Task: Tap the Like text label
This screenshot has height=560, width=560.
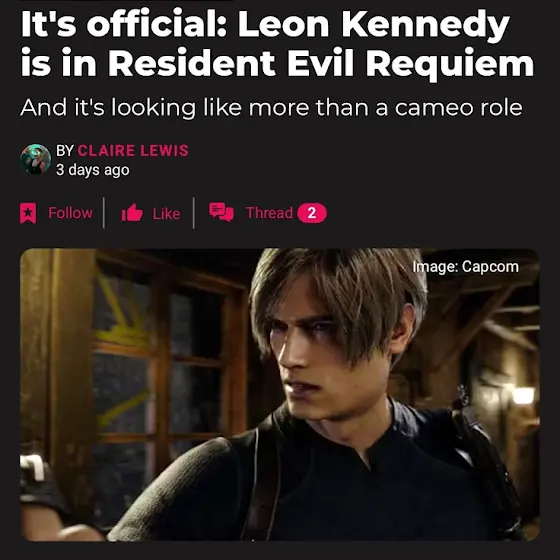Action: [166, 214]
